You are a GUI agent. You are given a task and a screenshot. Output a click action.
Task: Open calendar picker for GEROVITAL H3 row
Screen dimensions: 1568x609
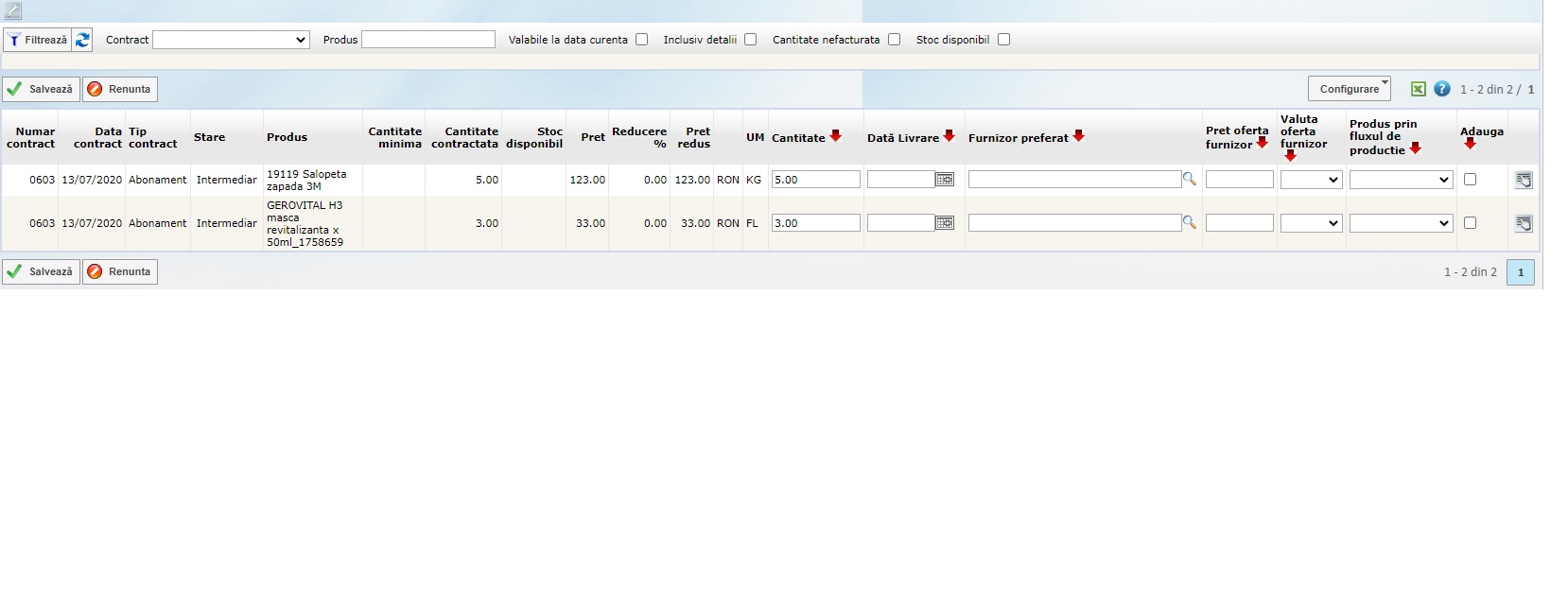tap(944, 223)
